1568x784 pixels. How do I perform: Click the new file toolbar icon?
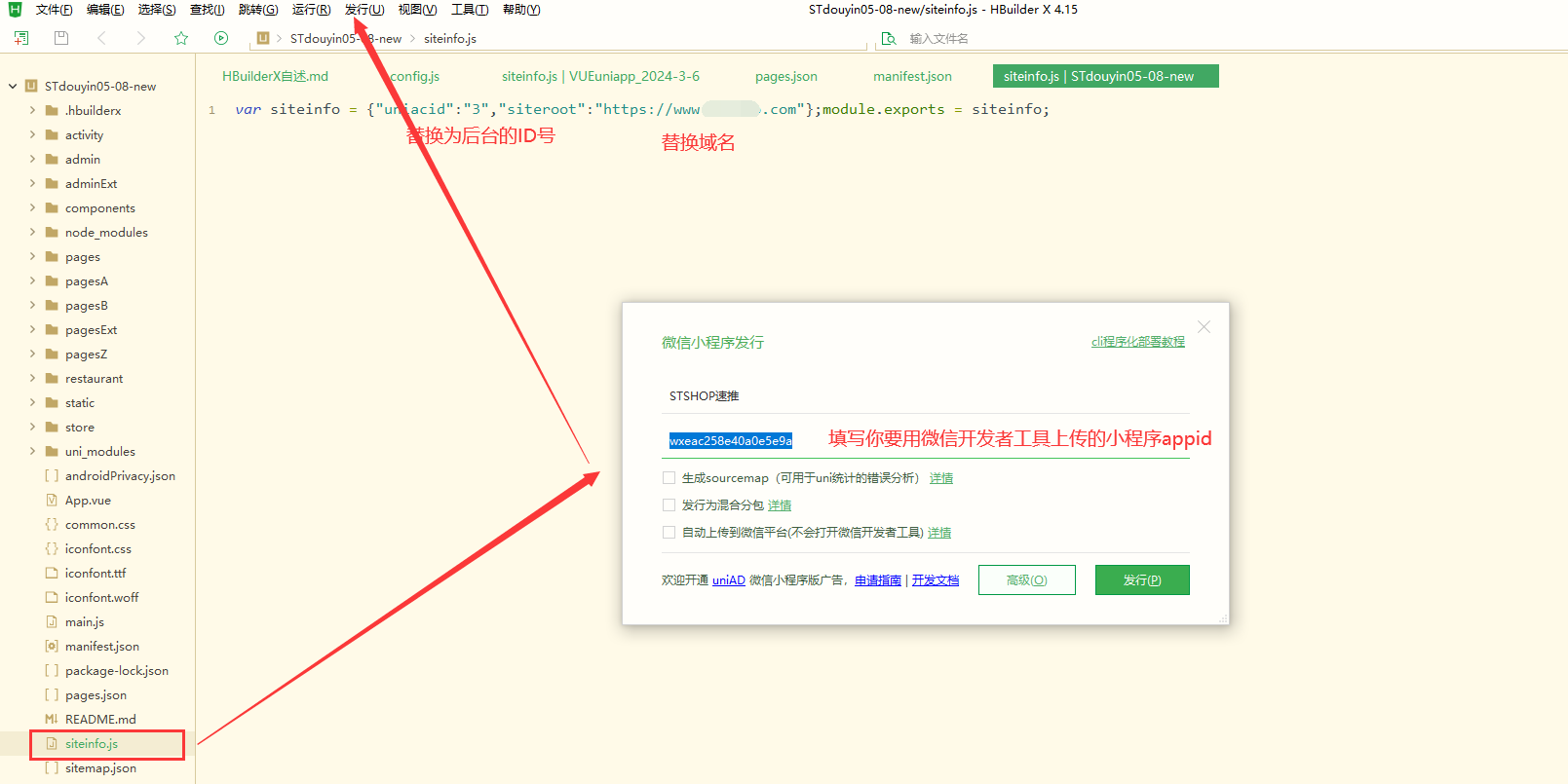pyautogui.click(x=21, y=38)
